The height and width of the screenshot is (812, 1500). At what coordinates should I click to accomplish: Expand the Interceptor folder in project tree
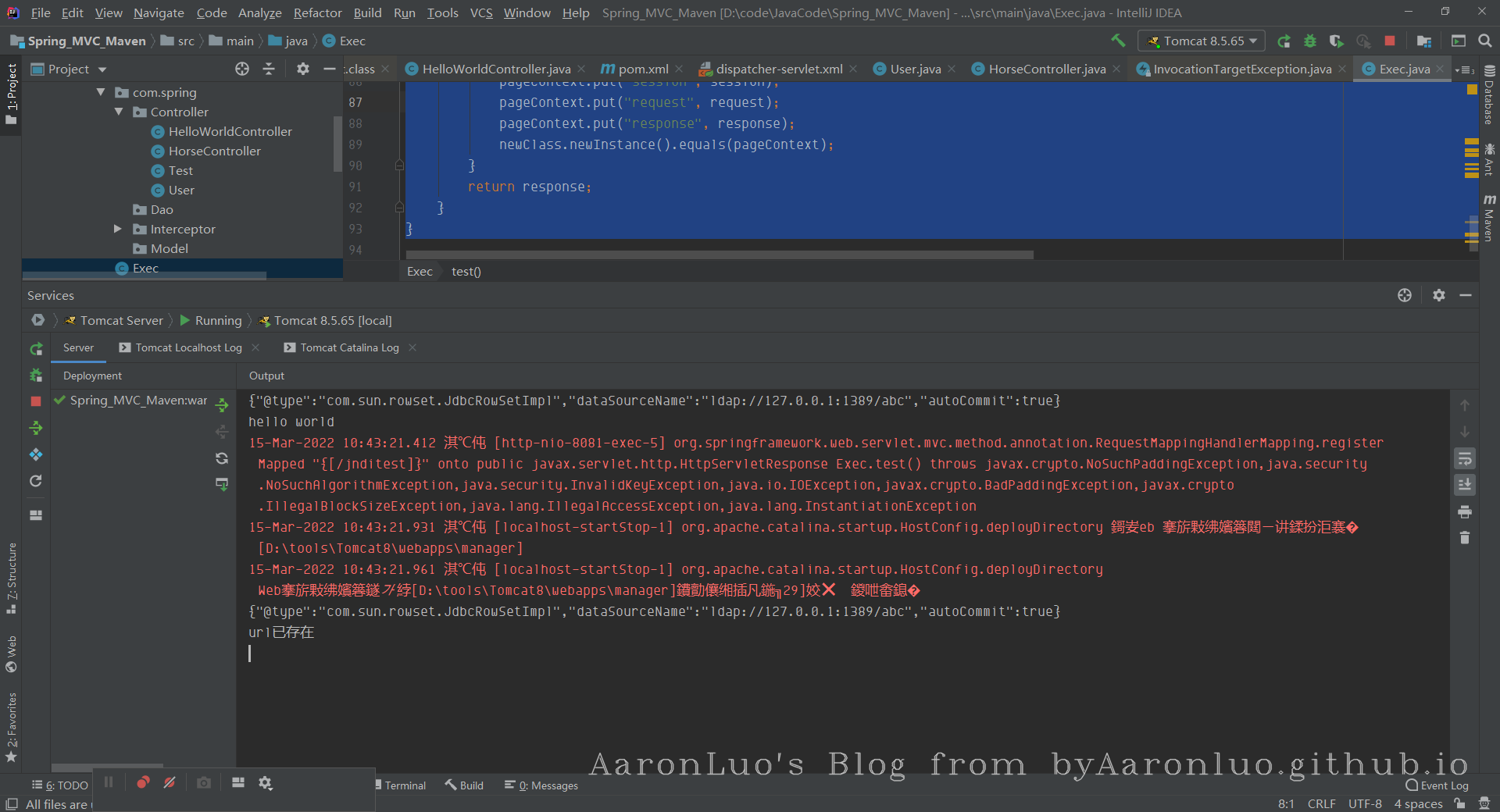tap(117, 229)
